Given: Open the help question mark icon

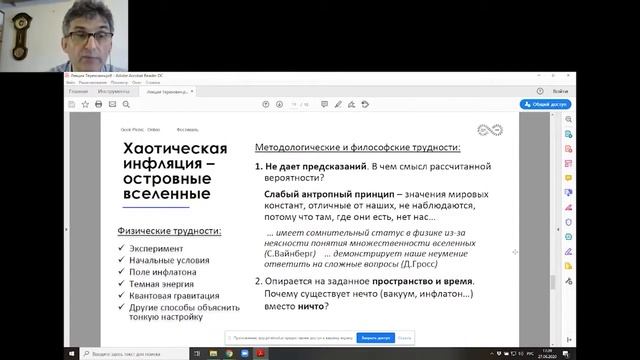Looking at the screenshot, I should (x=540, y=91).
